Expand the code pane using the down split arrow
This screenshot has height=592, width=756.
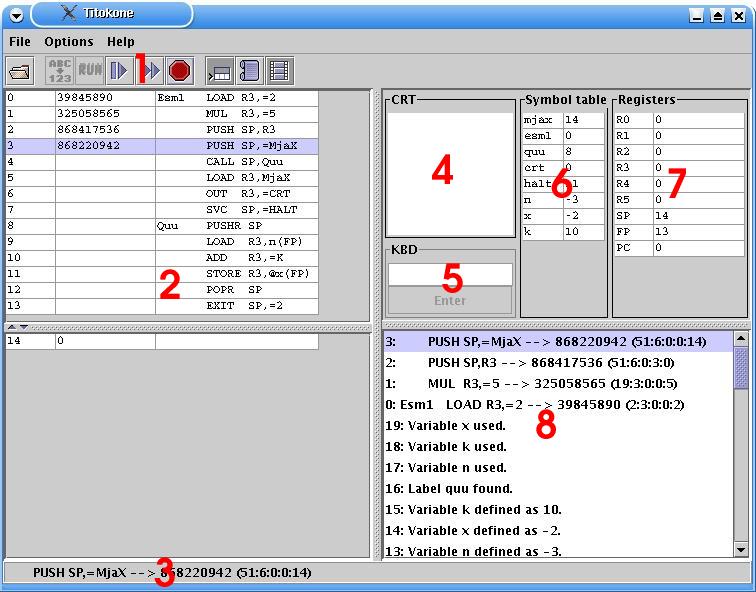(24, 327)
